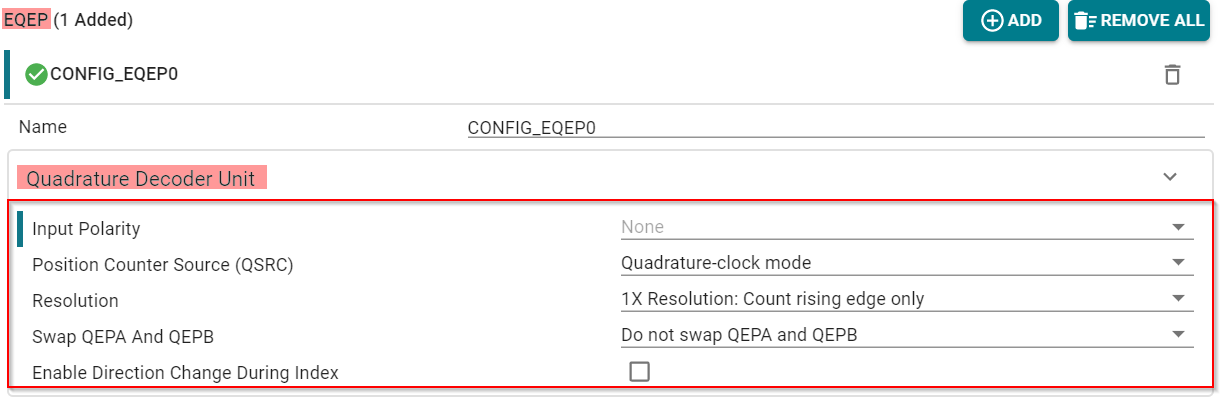Screen dimensions: 1221x408
Task: Open the Position Counter Source dropdown
Action: 906,263
